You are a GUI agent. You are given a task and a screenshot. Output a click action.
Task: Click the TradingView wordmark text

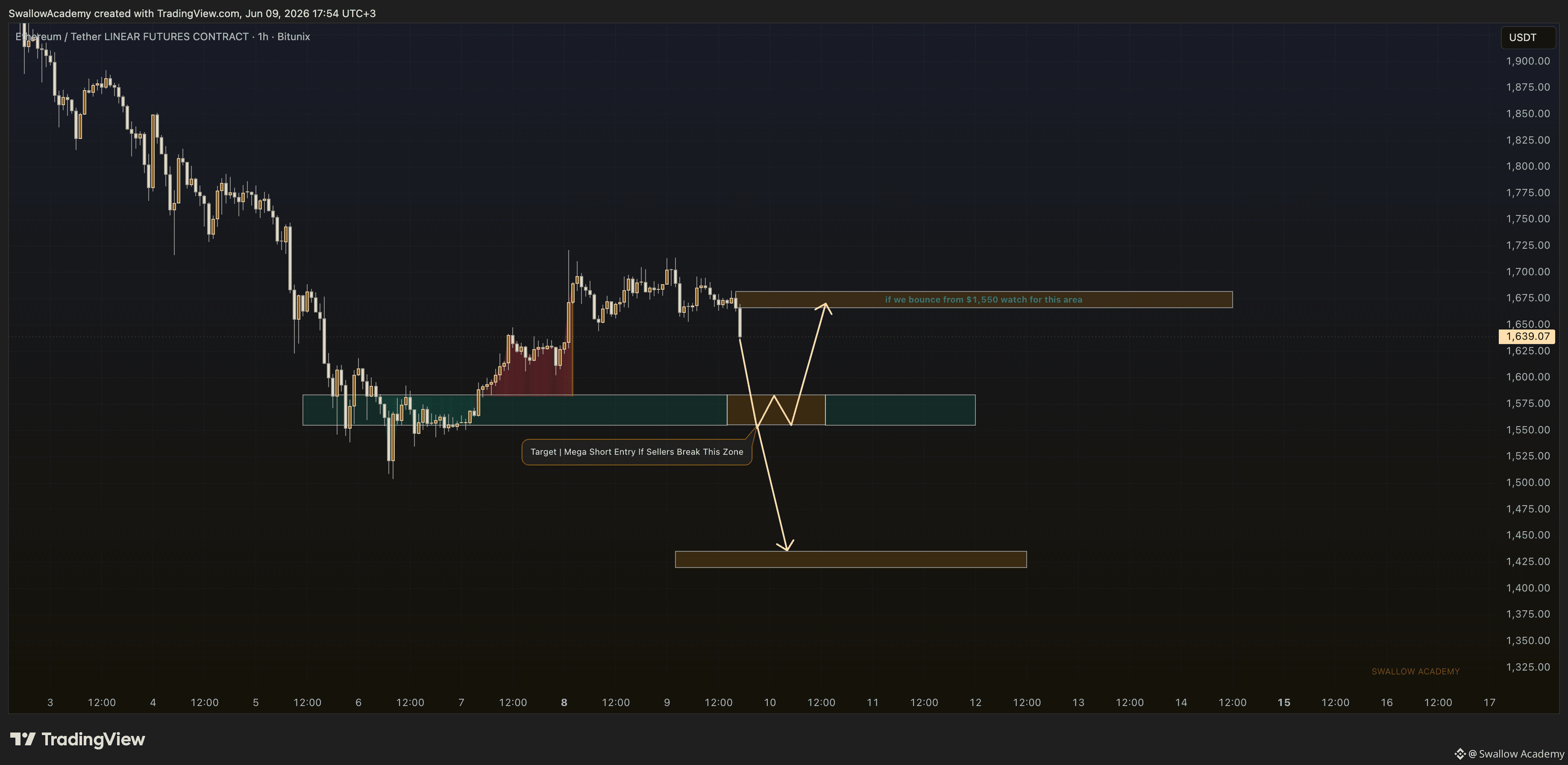(x=93, y=739)
